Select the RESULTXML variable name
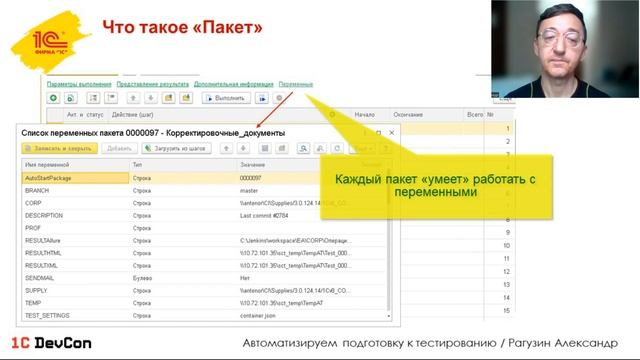The height and width of the screenshot is (360, 640). [41, 265]
